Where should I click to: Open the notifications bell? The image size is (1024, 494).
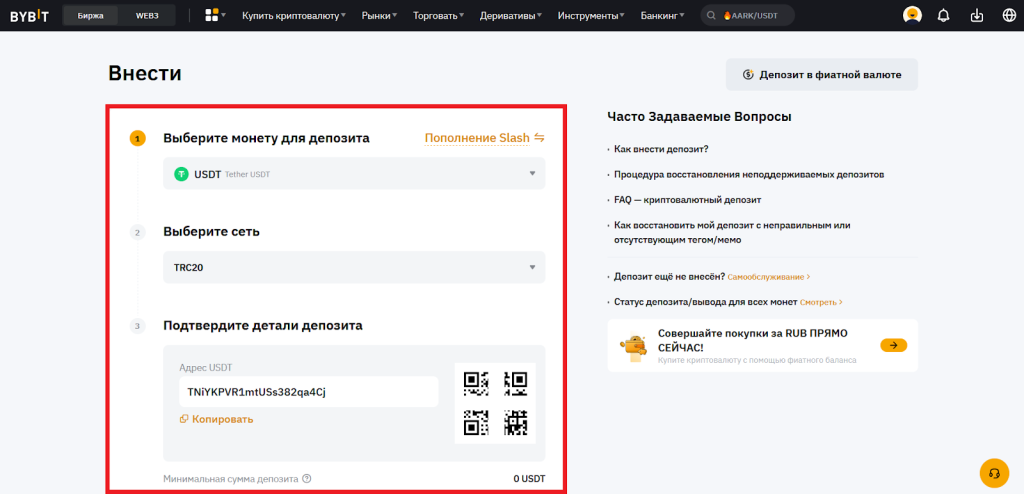pos(943,15)
